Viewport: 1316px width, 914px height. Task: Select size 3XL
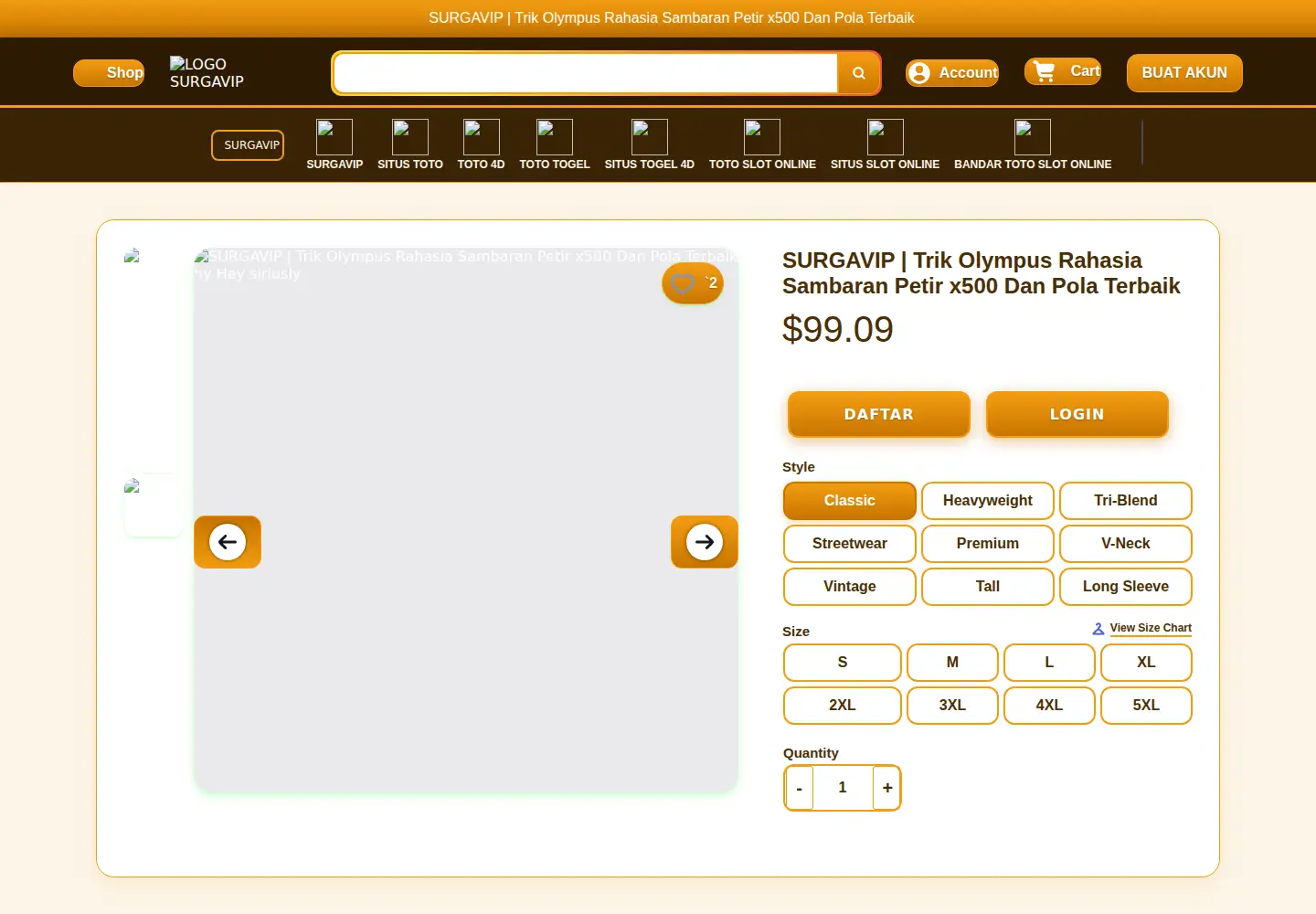(952, 706)
